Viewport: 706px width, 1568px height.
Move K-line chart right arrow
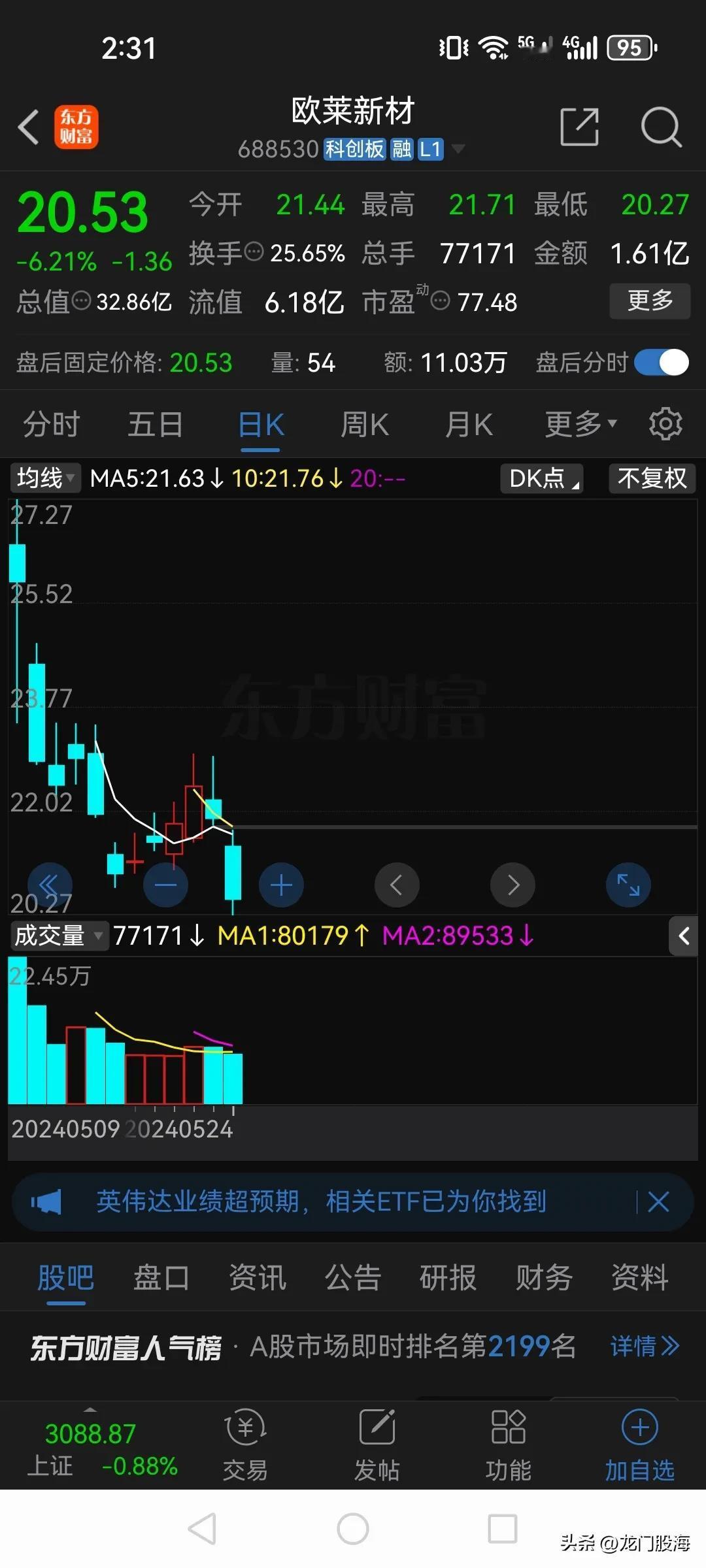pyautogui.click(x=513, y=885)
